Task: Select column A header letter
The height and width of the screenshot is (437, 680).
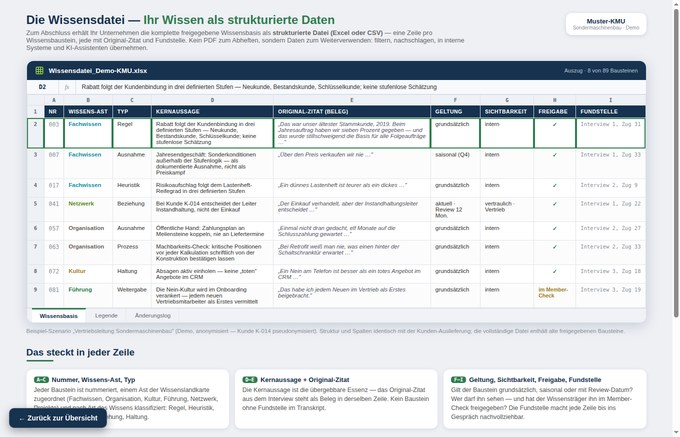Action: (54, 100)
